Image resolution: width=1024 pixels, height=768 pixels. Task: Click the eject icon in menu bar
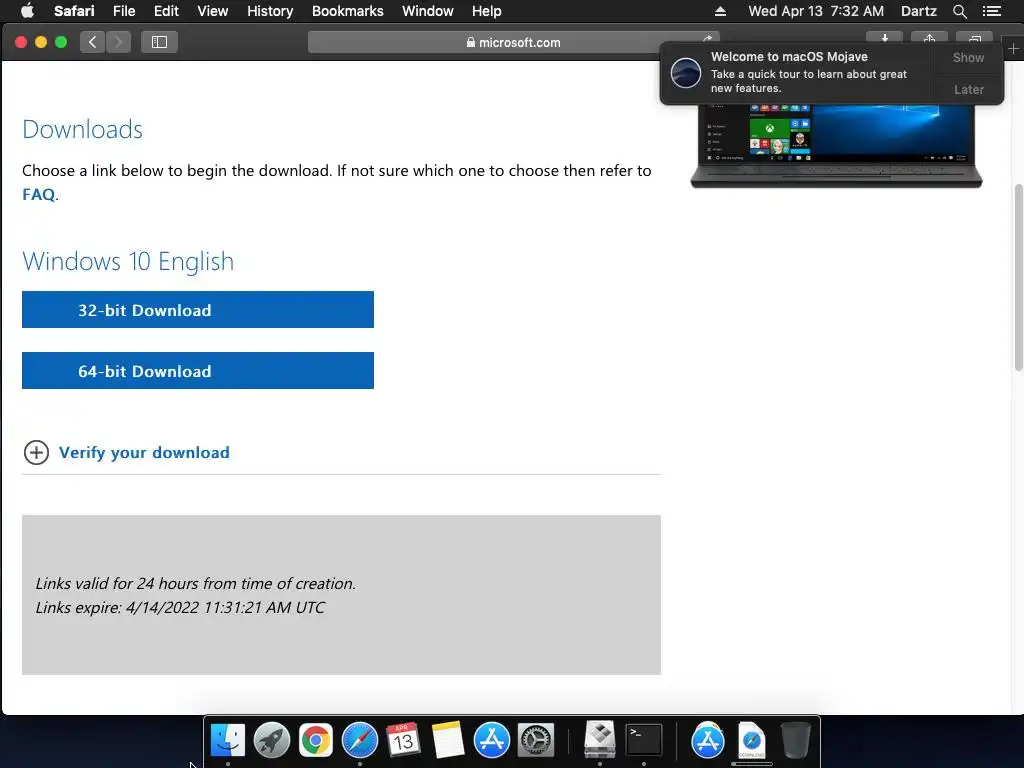(x=720, y=11)
